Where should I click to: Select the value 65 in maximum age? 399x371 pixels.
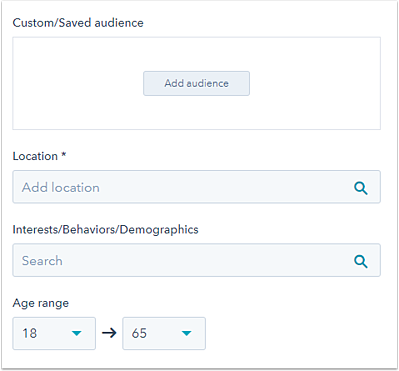(x=139, y=333)
